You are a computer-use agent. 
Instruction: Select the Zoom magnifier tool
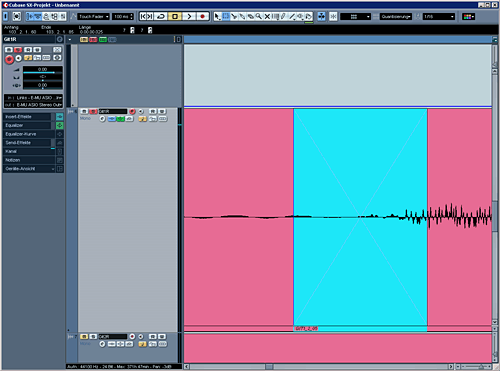pyautogui.click(x=259, y=16)
